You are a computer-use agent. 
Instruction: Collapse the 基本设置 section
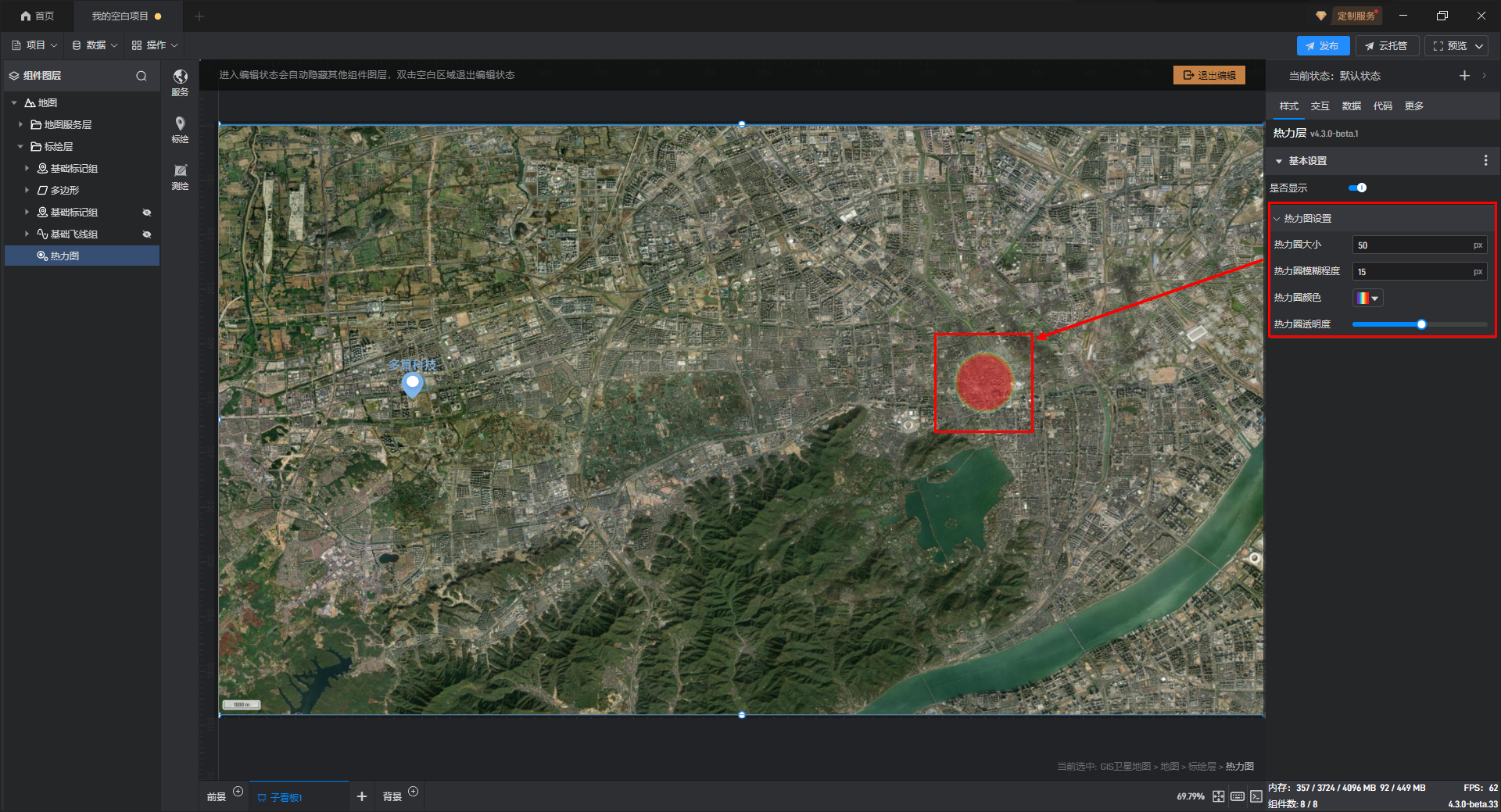coord(1279,161)
